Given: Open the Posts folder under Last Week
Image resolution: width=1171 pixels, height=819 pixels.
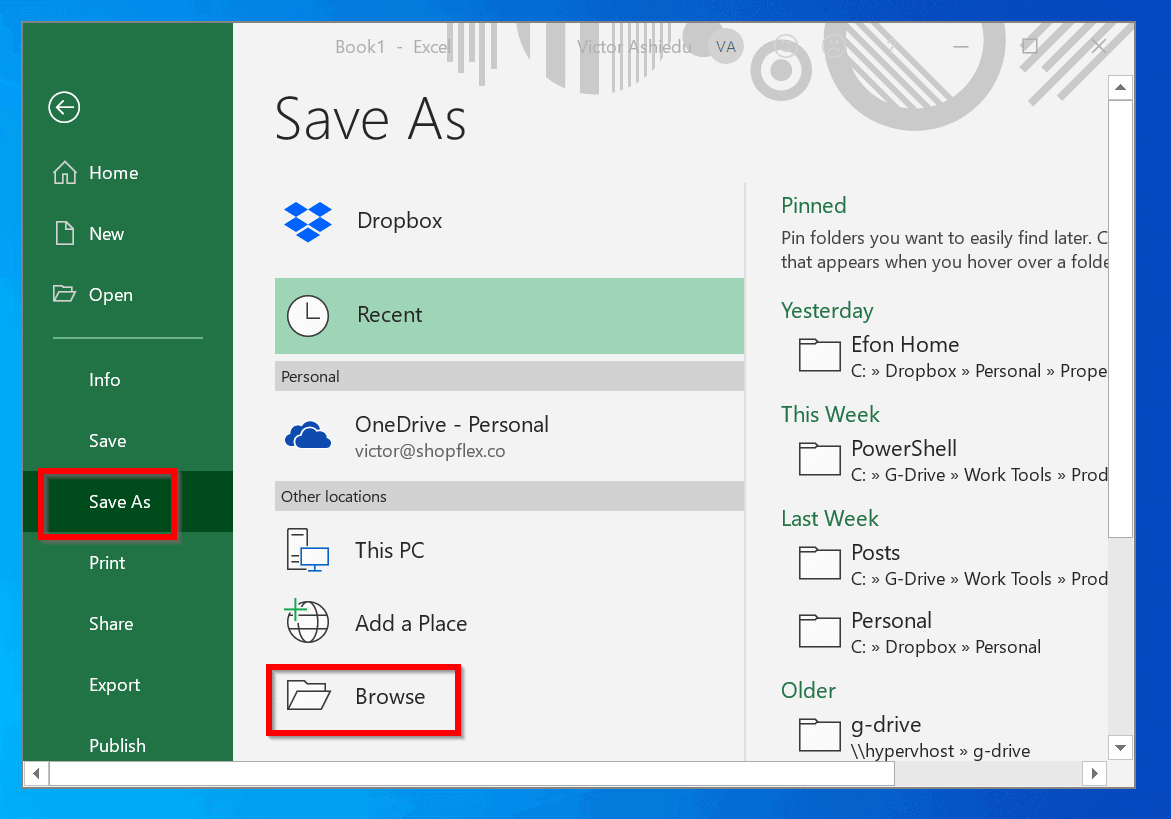Looking at the screenshot, I should [819, 563].
